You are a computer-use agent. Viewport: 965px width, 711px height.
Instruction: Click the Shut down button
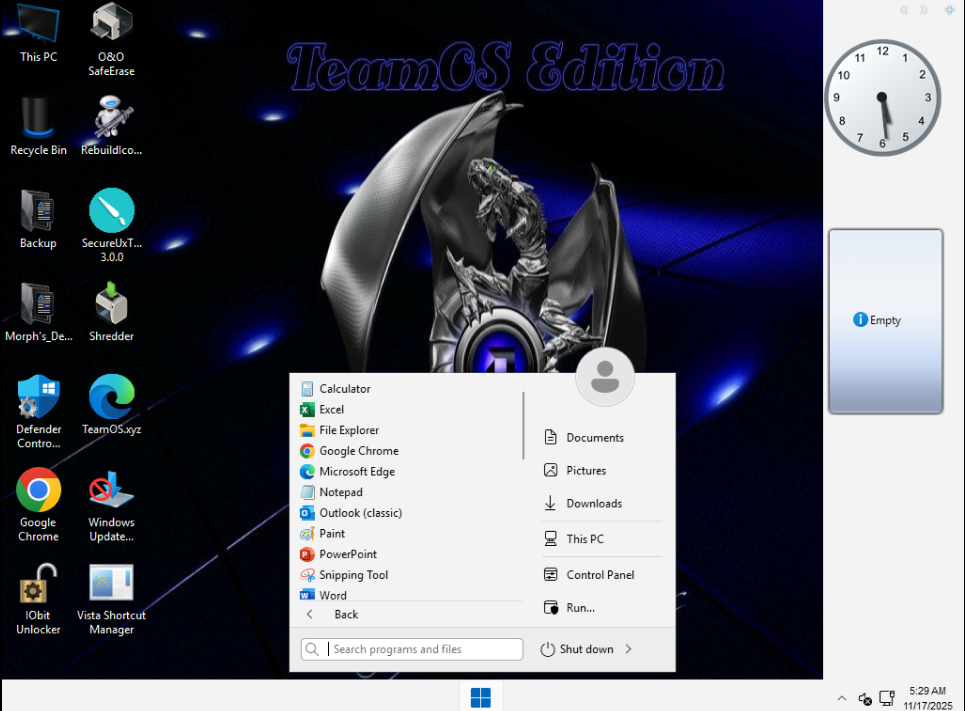[x=577, y=649]
